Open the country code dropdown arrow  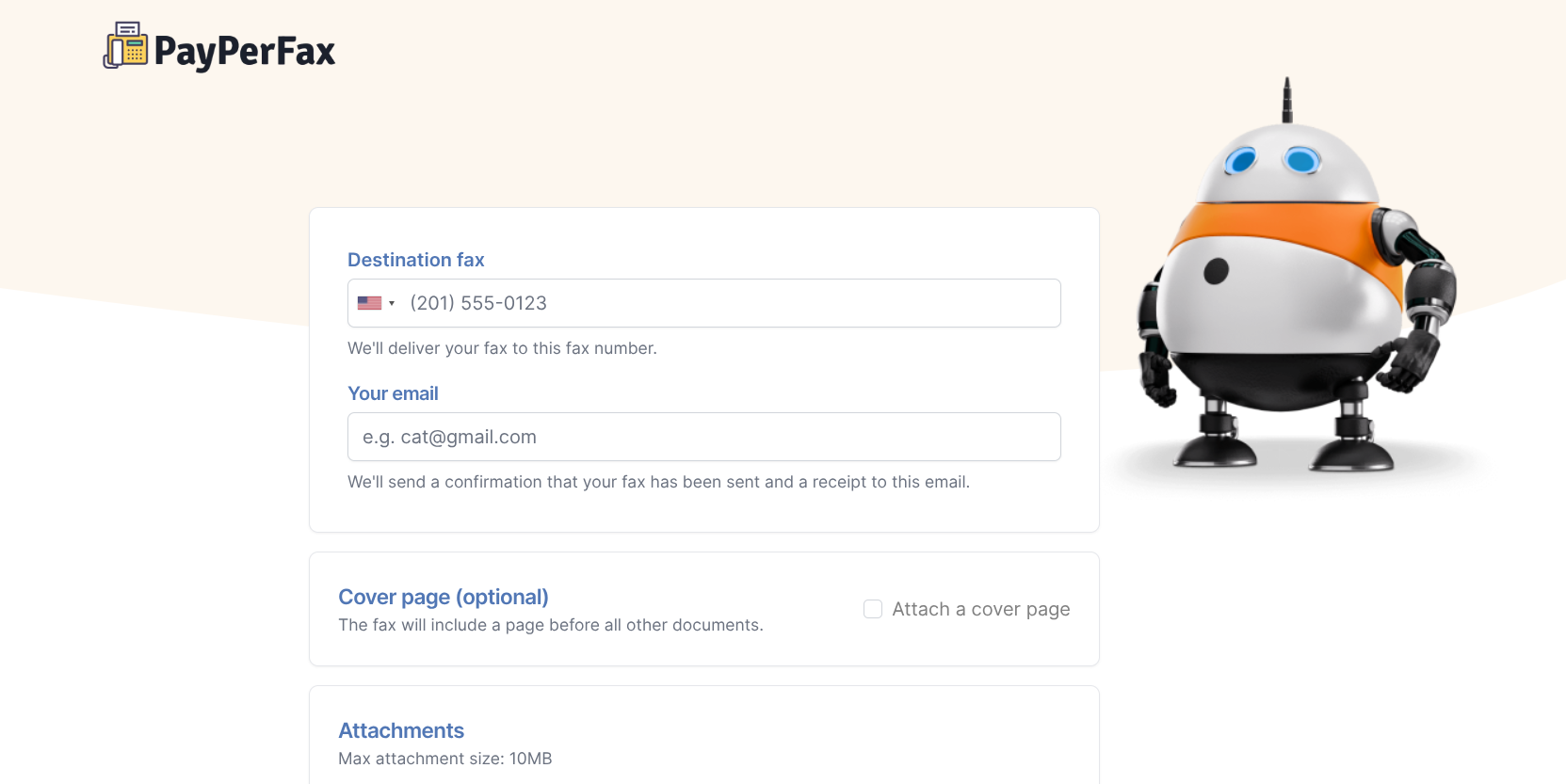(392, 303)
